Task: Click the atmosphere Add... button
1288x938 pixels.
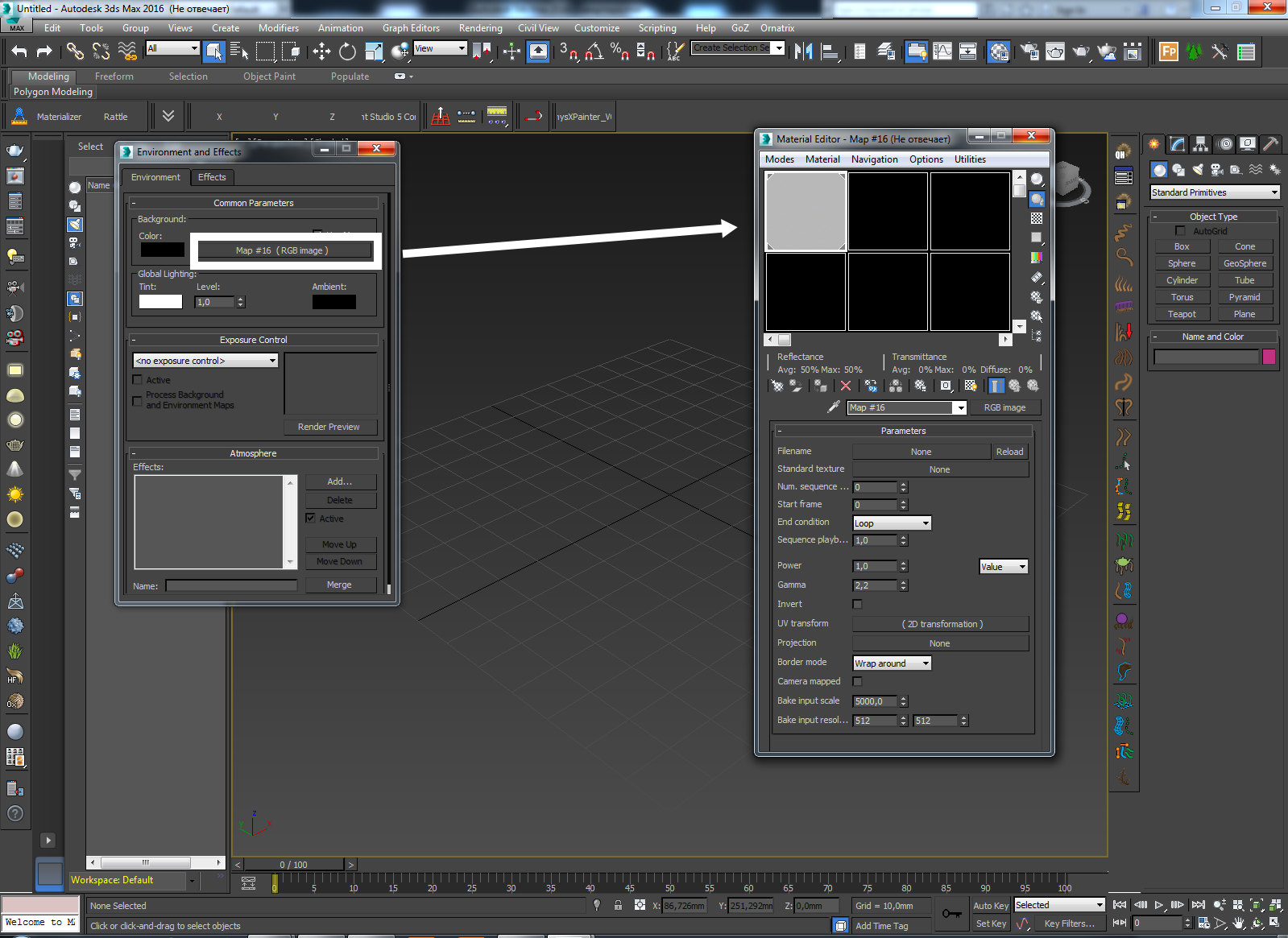Action: [340, 481]
